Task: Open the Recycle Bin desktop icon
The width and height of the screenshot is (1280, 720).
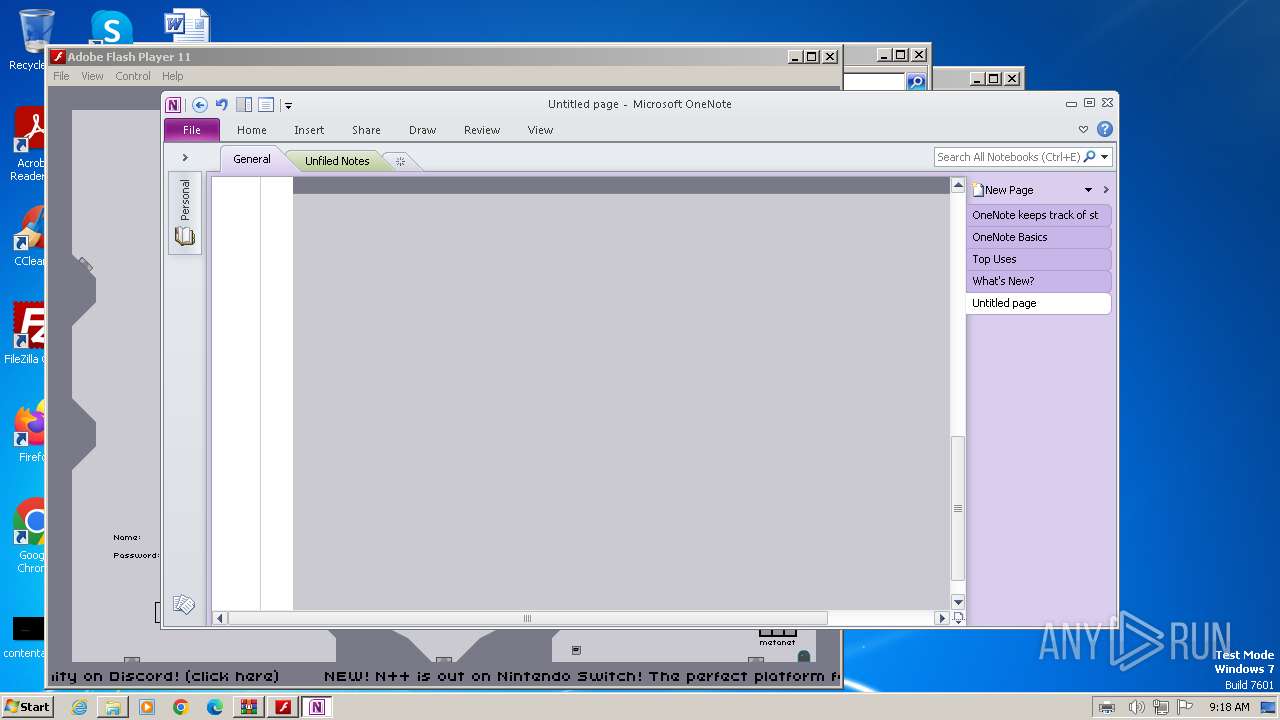Action: [36, 38]
